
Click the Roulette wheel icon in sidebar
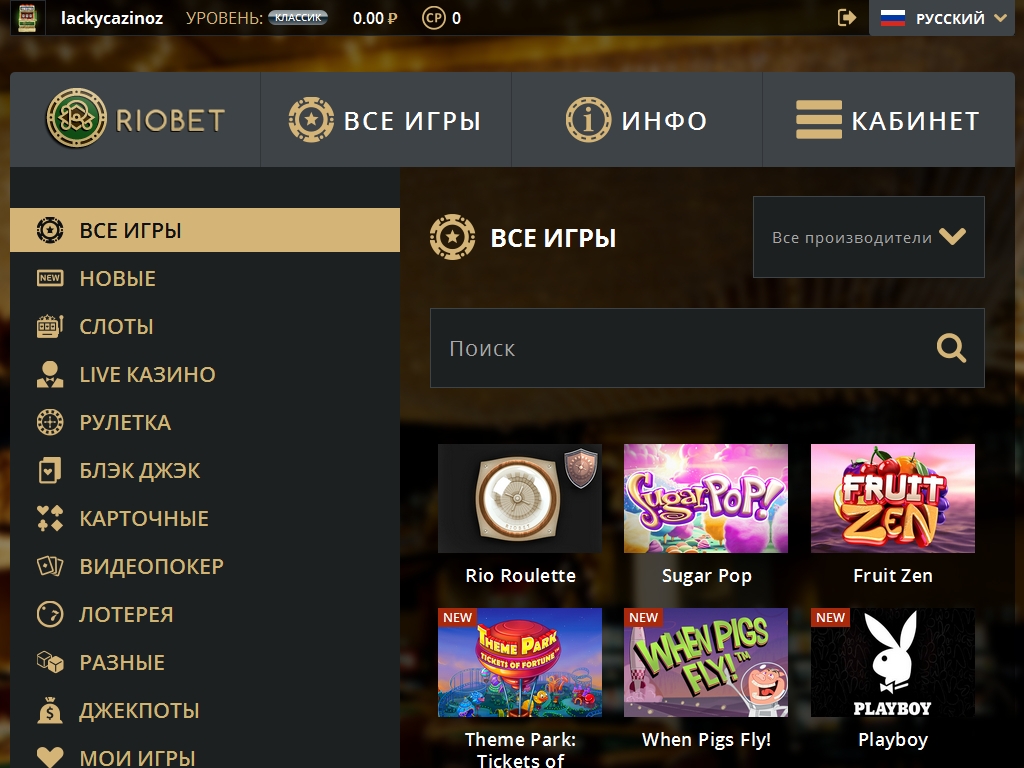(x=50, y=423)
